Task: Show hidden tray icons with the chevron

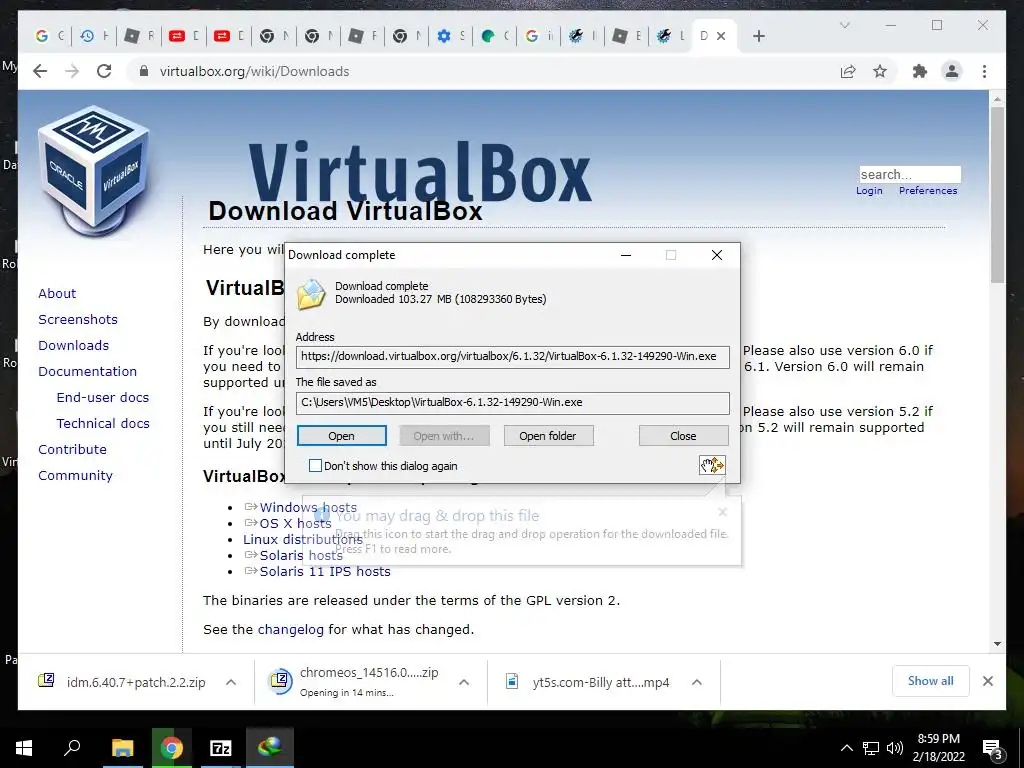Action: [846, 748]
